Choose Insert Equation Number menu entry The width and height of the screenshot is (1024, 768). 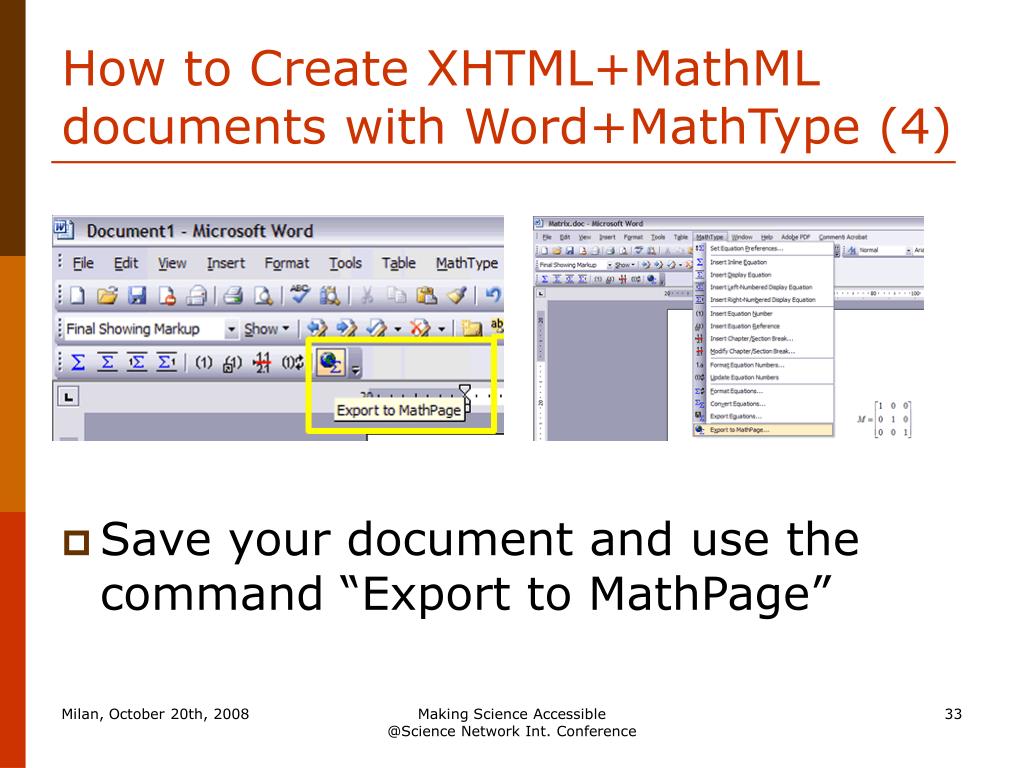coord(763,313)
